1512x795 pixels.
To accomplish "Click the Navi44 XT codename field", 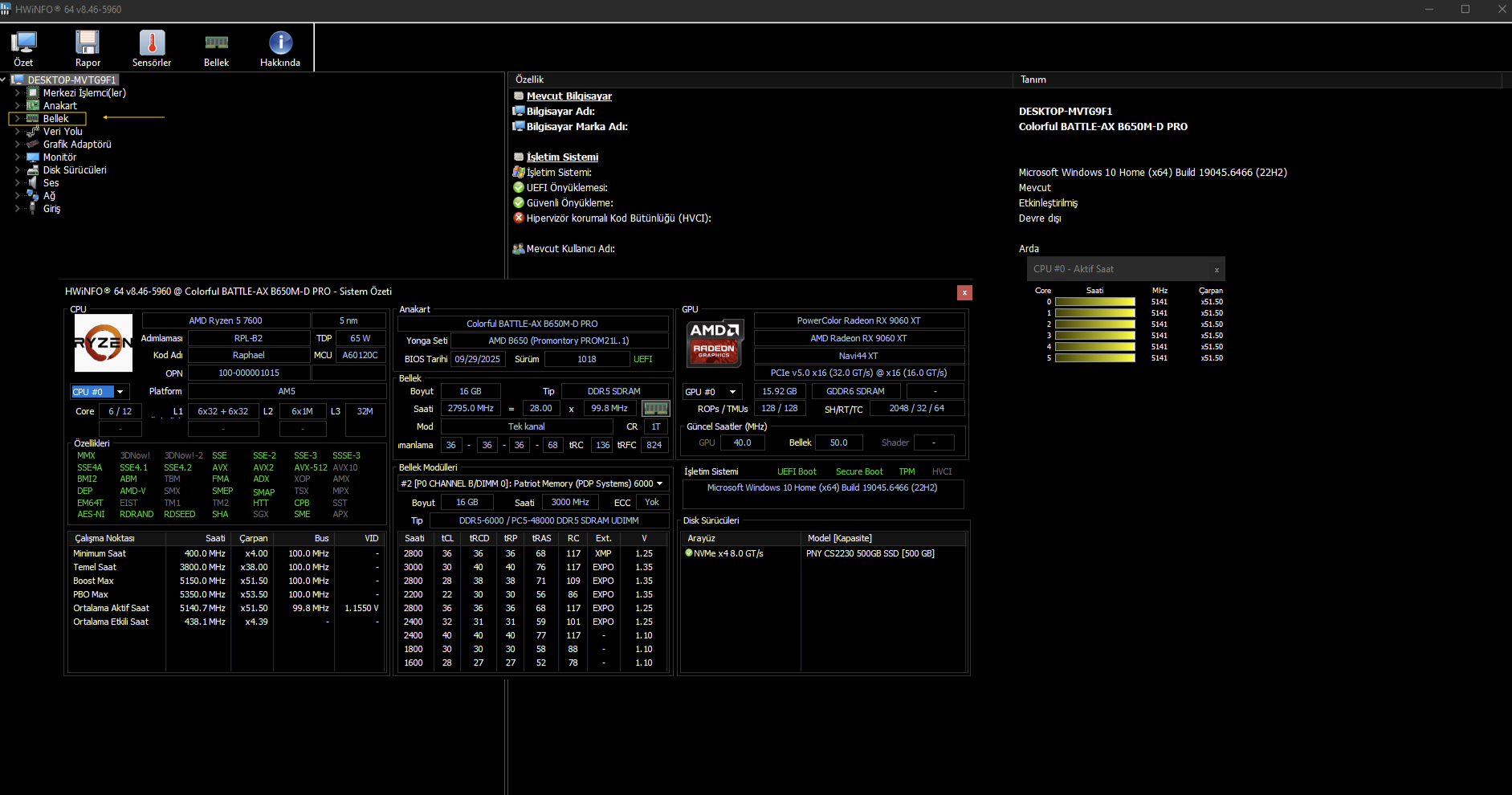I will (x=859, y=356).
